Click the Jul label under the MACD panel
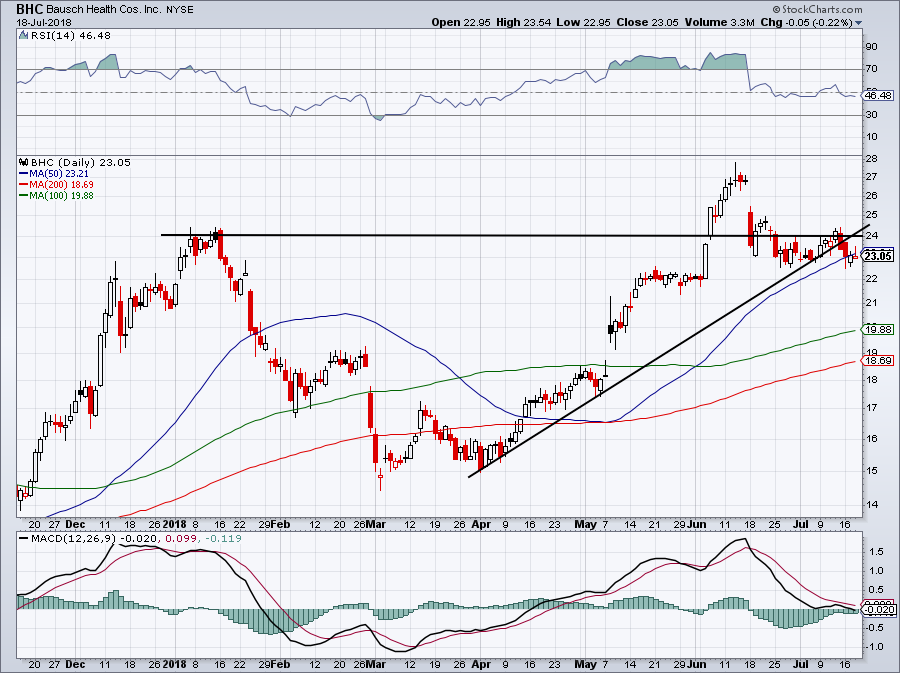The height and width of the screenshot is (673, 900). pos(800,664)
